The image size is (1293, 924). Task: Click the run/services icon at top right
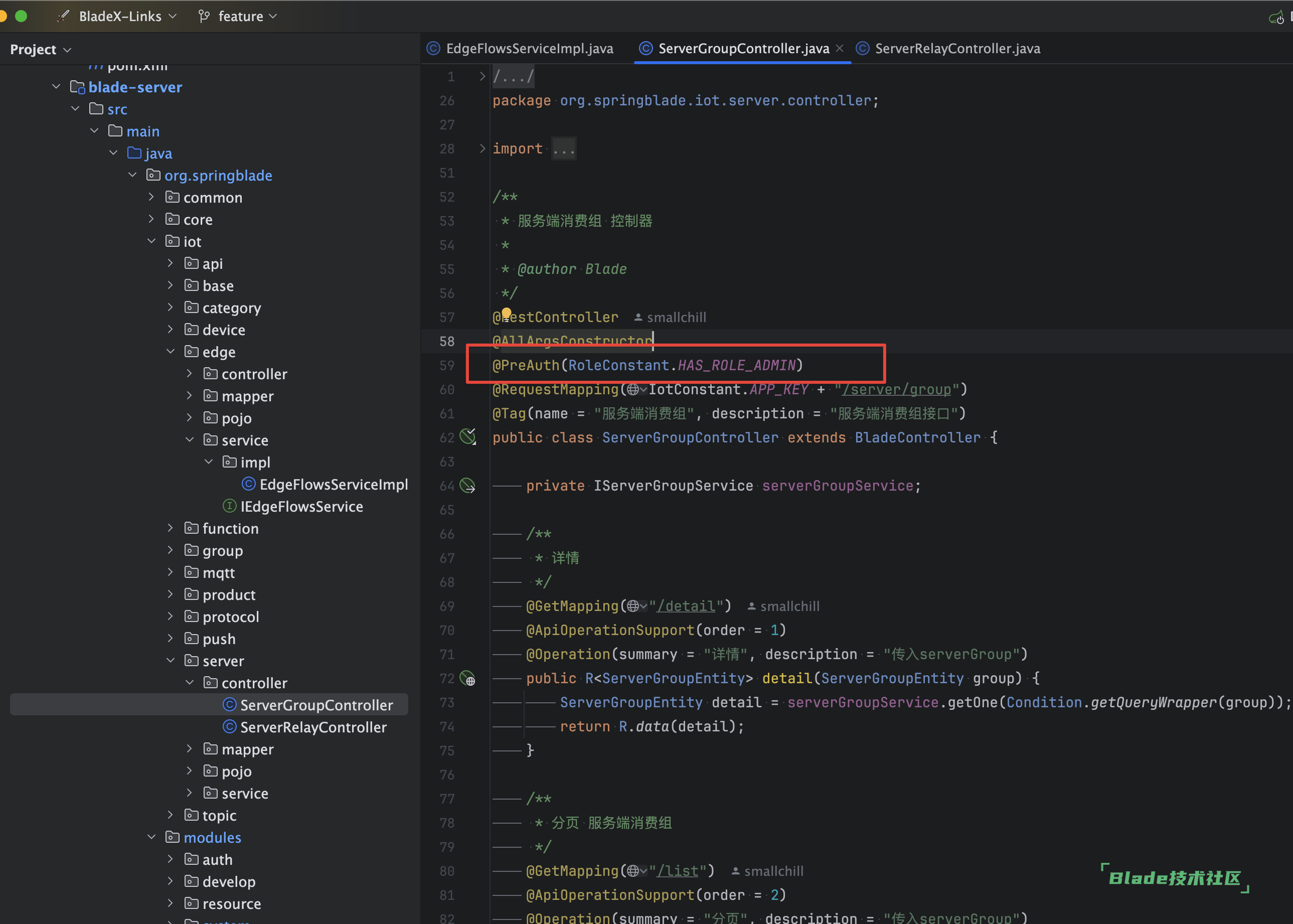click(x=1276, y=17)
